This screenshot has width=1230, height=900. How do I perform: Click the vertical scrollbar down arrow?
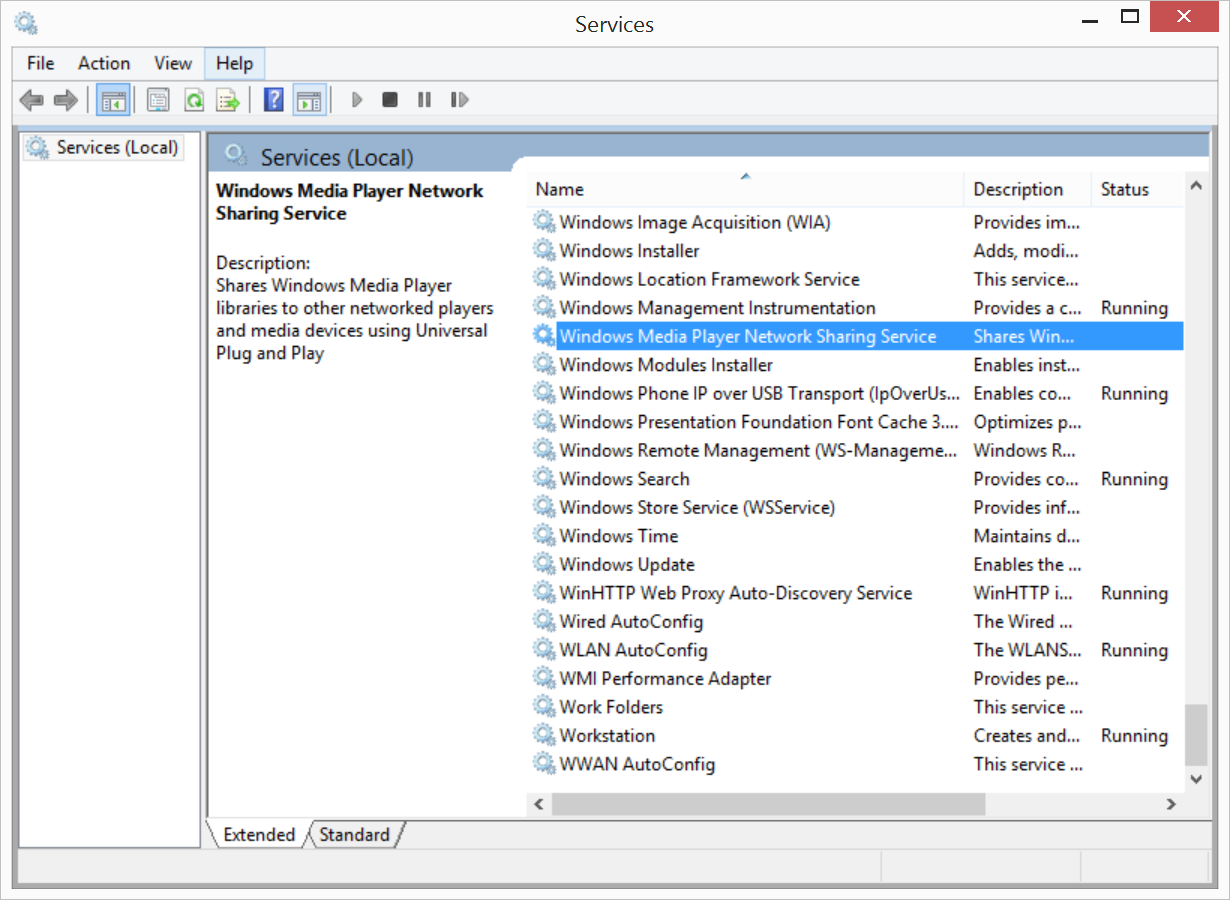[1196, 780]
